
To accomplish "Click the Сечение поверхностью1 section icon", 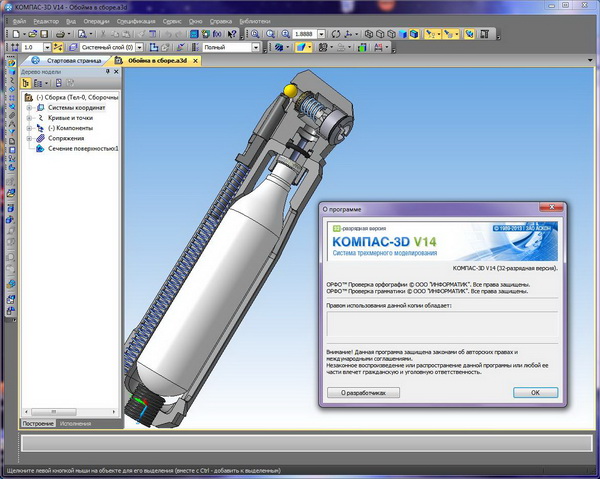I will pyautogui.click(x=41, y=149).
